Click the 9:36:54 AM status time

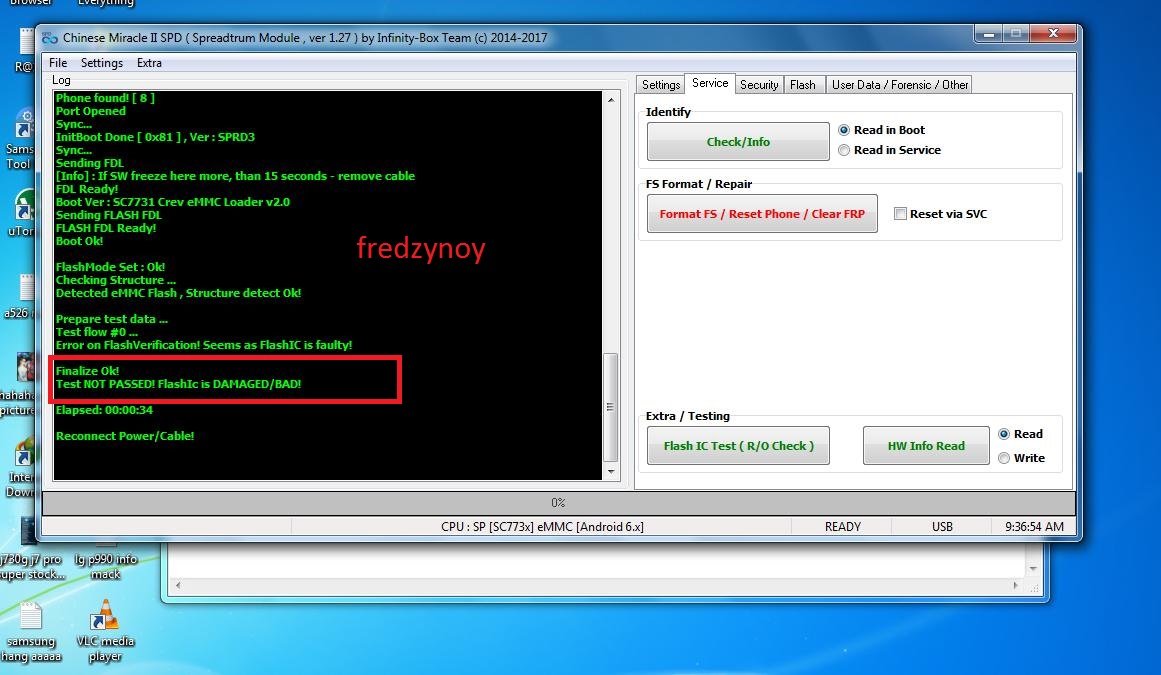tap(1034, 527)
